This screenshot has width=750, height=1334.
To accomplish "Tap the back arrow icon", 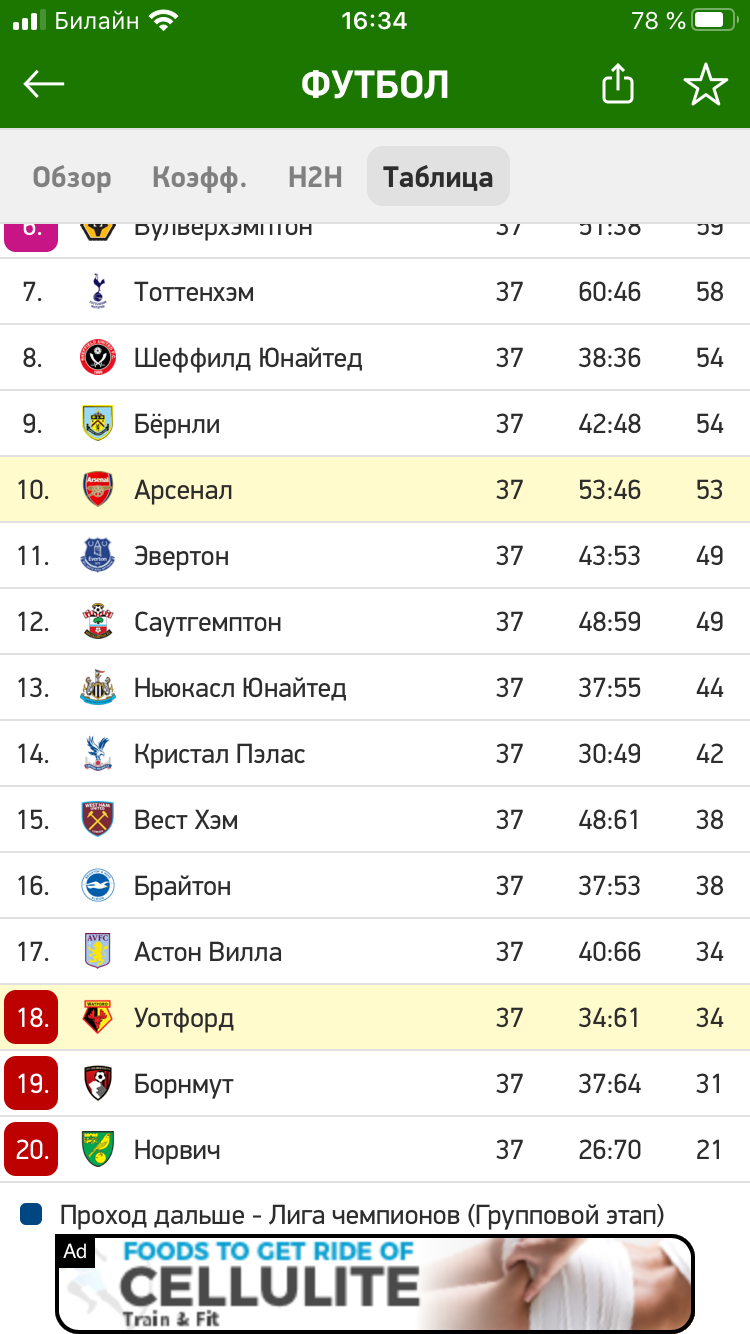I will (x=44, y=85).
